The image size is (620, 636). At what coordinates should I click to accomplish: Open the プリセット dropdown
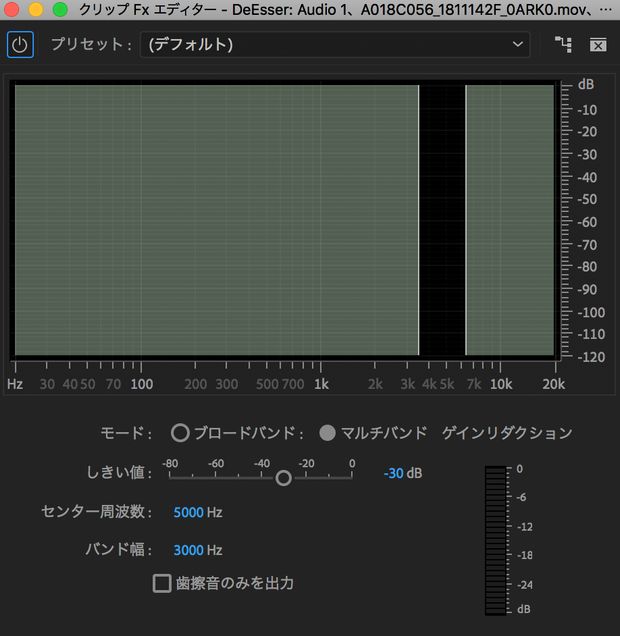[x=334, y=45]
